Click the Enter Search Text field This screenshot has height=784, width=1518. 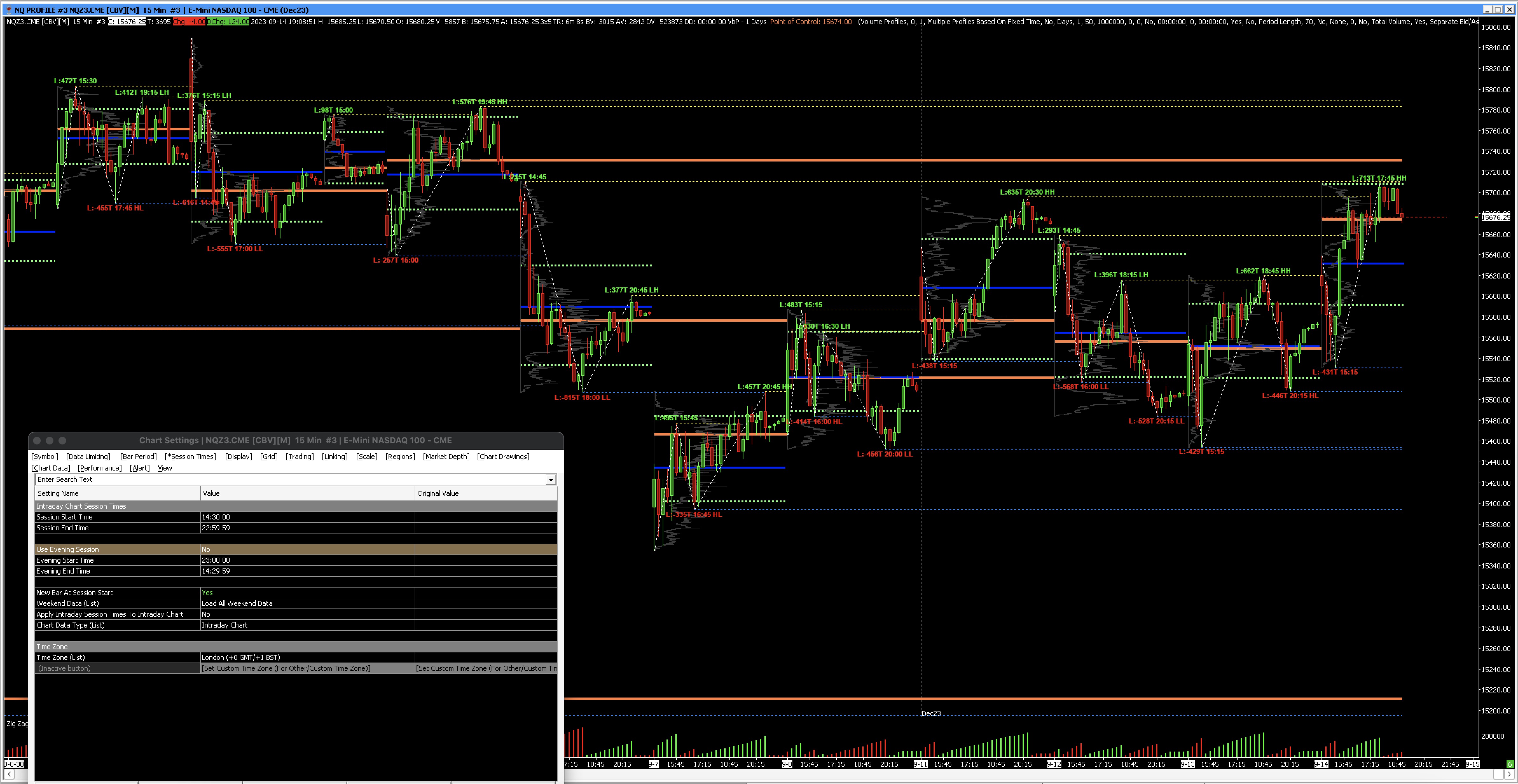[x=289, y=480]
